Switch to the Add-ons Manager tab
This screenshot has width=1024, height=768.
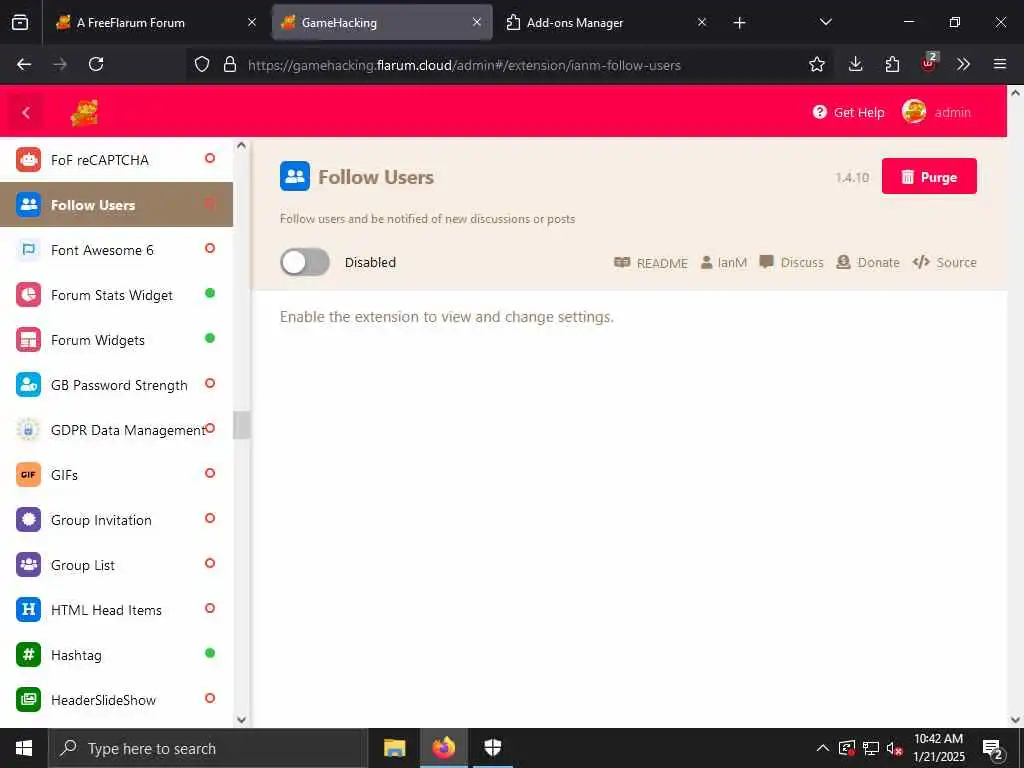[x=606, y=22]
